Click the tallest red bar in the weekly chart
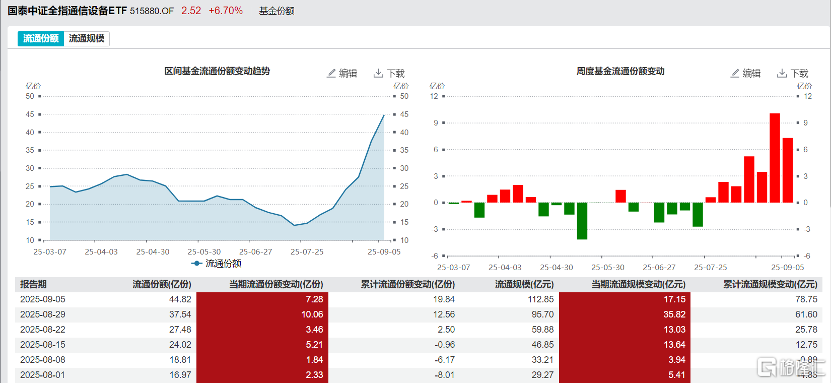Image resolution: width=832 pixels, height=384 pixels. (775, 158)
